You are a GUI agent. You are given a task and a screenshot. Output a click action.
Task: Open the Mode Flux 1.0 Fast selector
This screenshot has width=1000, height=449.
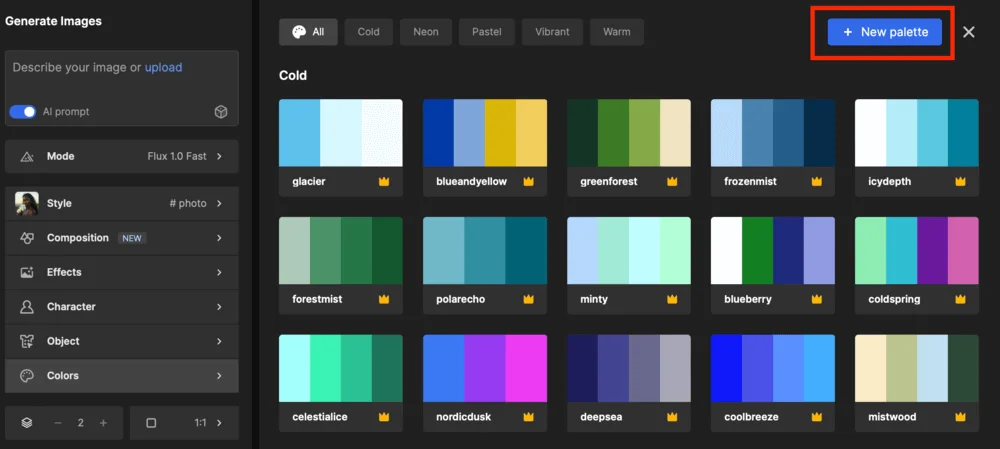pos(121,157)
